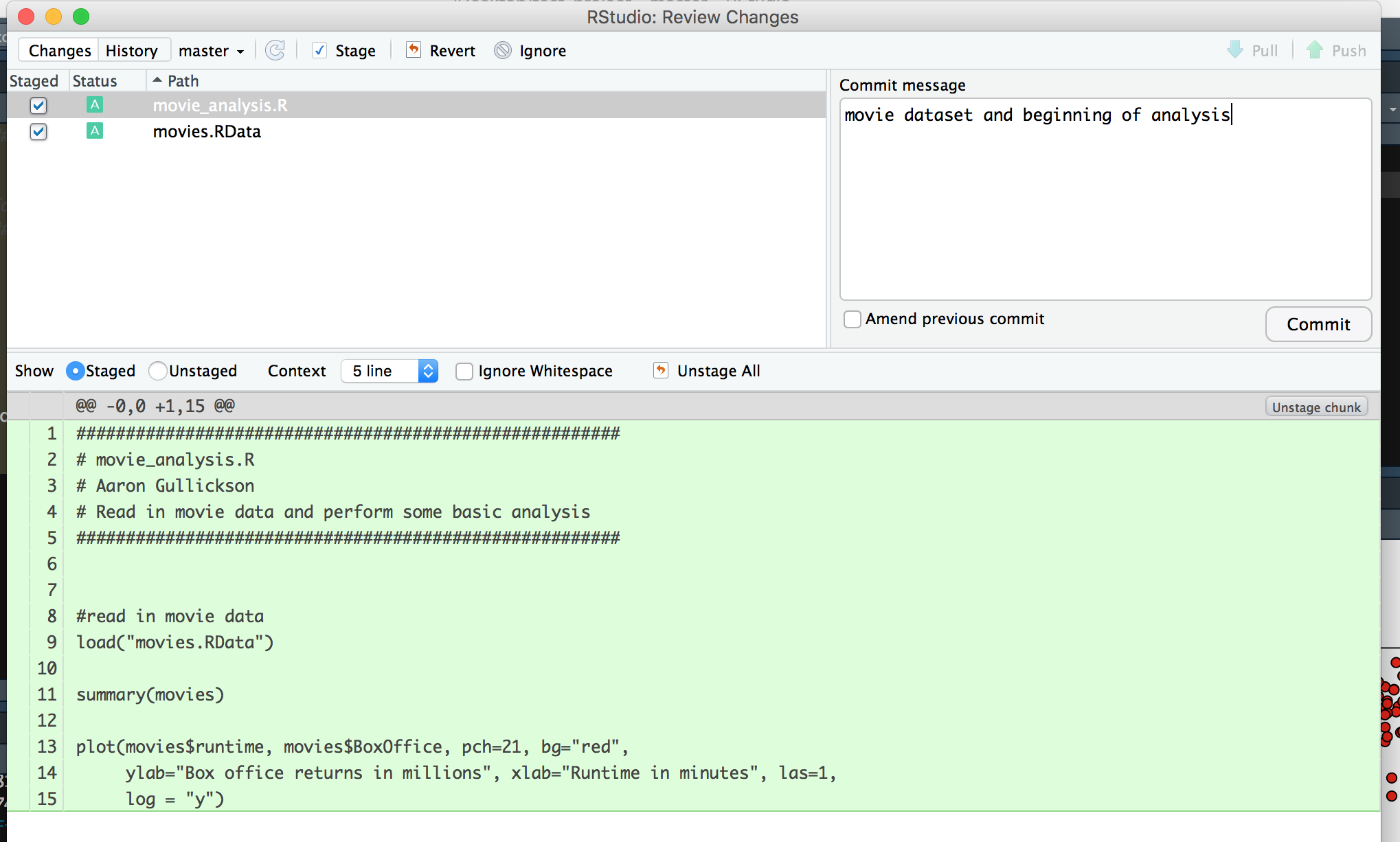Switch to the Changes tab
The height and width of the screenshot is (842, 1400).
pos(58,50)
